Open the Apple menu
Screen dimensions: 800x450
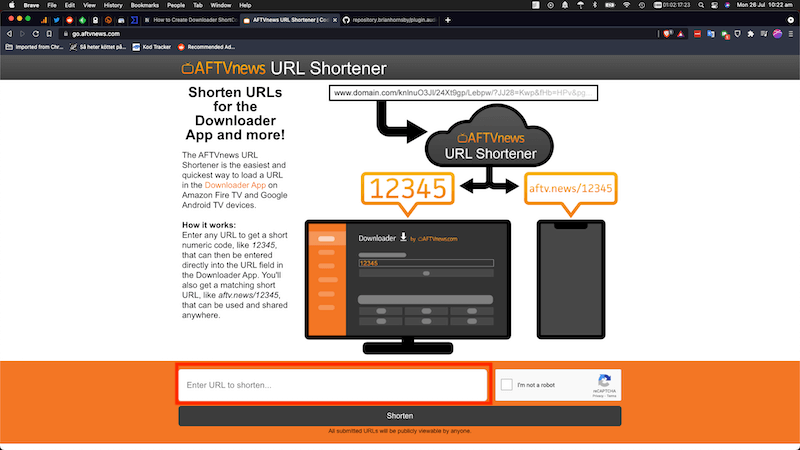(11, 5)
